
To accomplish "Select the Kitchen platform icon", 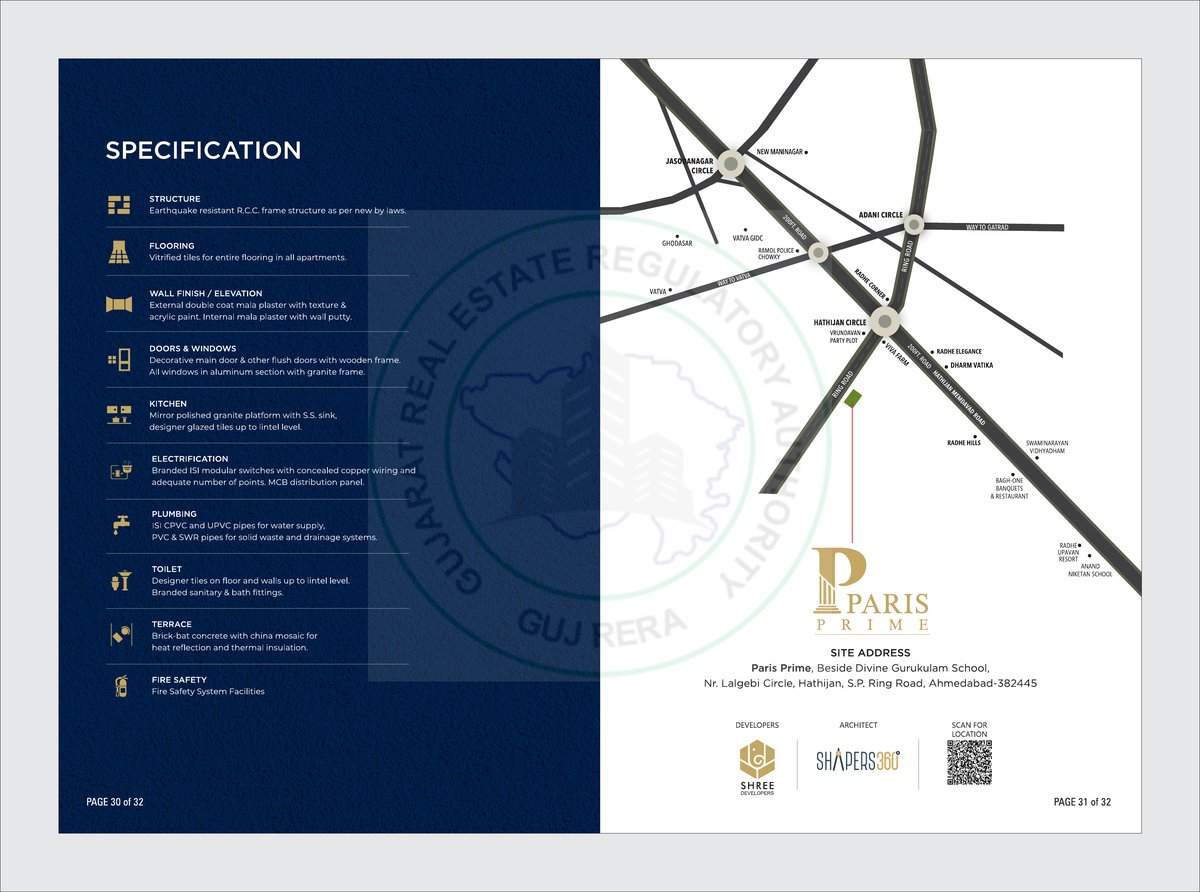I will (x=119, y=415).
